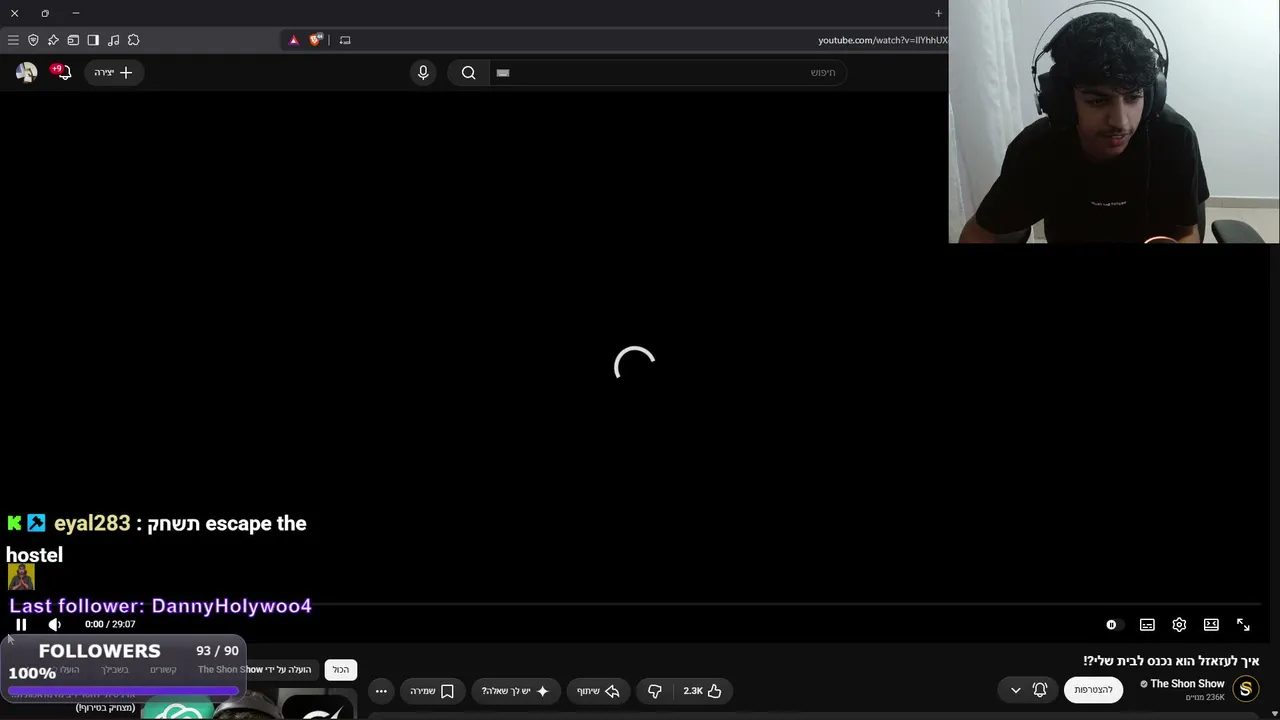Select the 'הכול' filter chip

coord(341,670)
